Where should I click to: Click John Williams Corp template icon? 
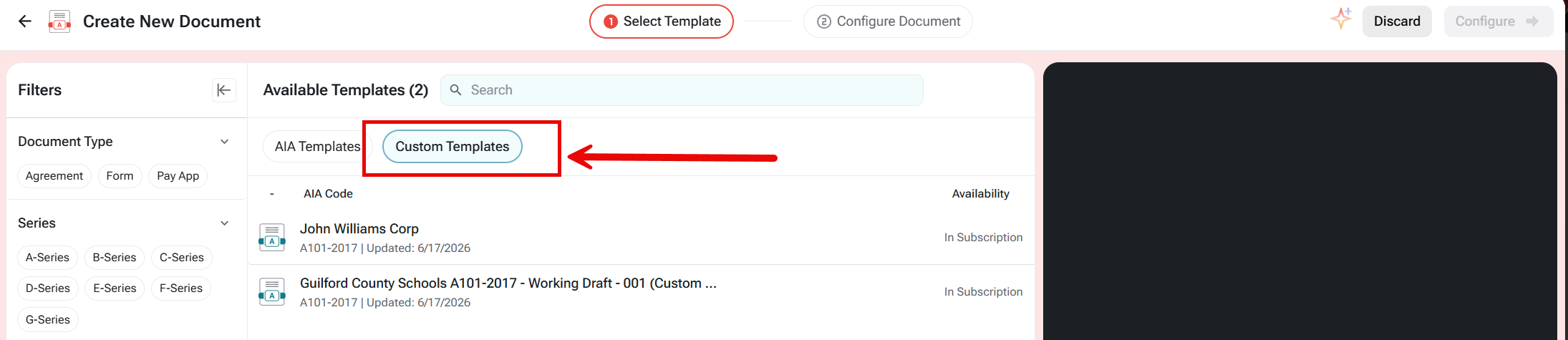coord(272,237)
